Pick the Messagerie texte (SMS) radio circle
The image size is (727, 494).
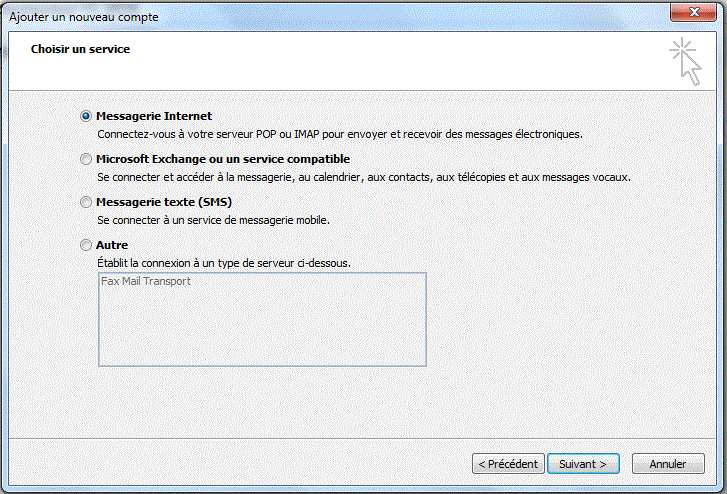86,202
